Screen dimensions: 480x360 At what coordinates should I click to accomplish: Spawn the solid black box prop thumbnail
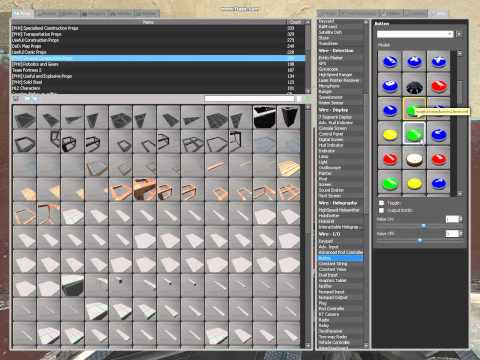point(265,117)
